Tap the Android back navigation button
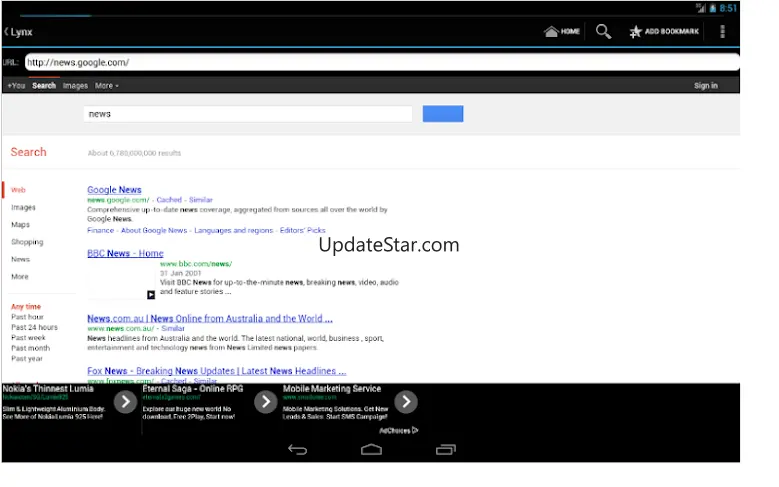 pyautogui.click(x=298, y=450)
